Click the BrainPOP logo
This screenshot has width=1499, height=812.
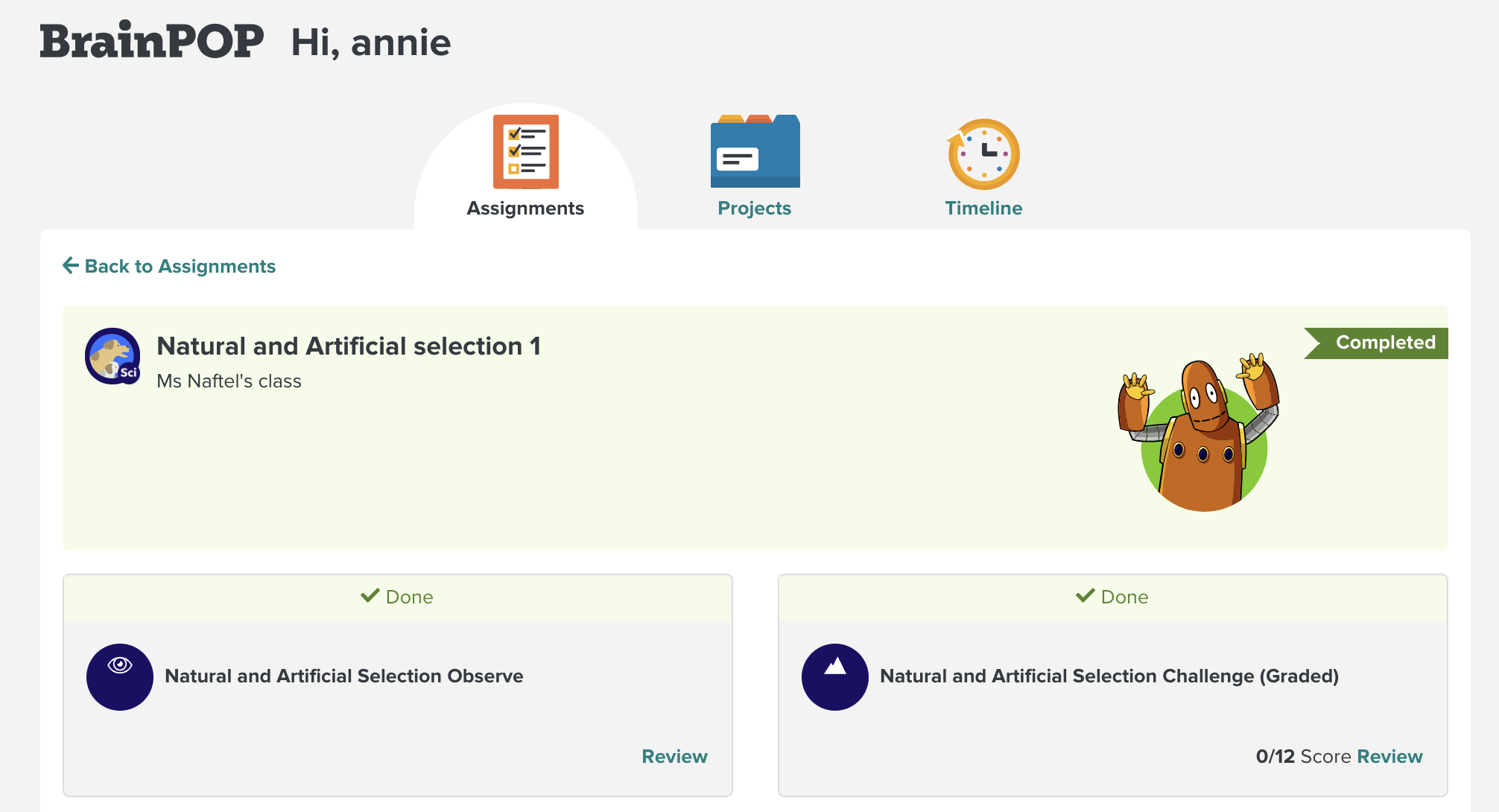[x=152, y=41]
